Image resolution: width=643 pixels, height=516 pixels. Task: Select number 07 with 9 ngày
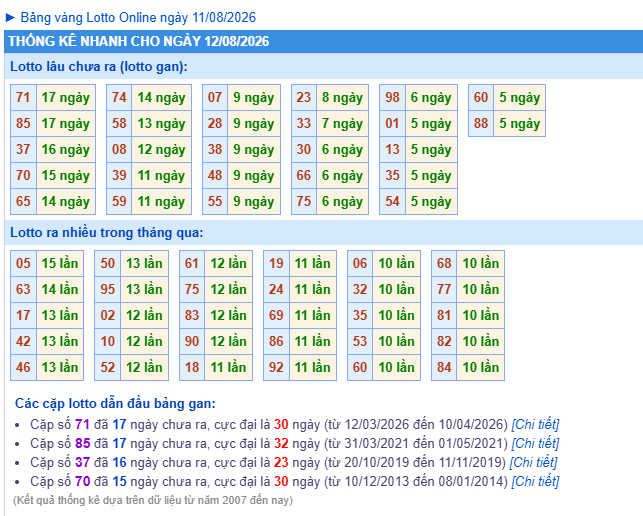(215, 98)
